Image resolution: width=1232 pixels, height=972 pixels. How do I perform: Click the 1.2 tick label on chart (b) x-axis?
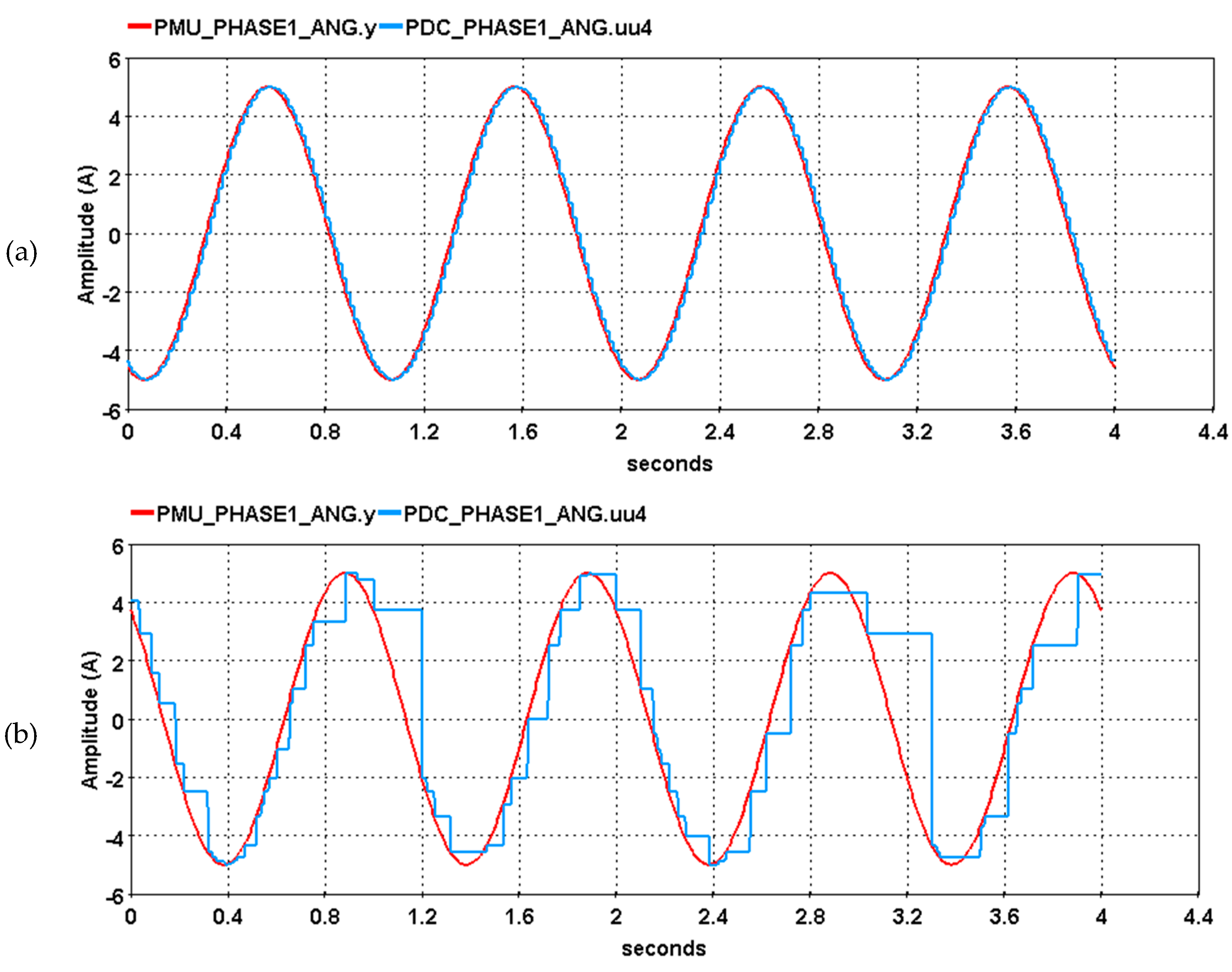coord(422,917)
